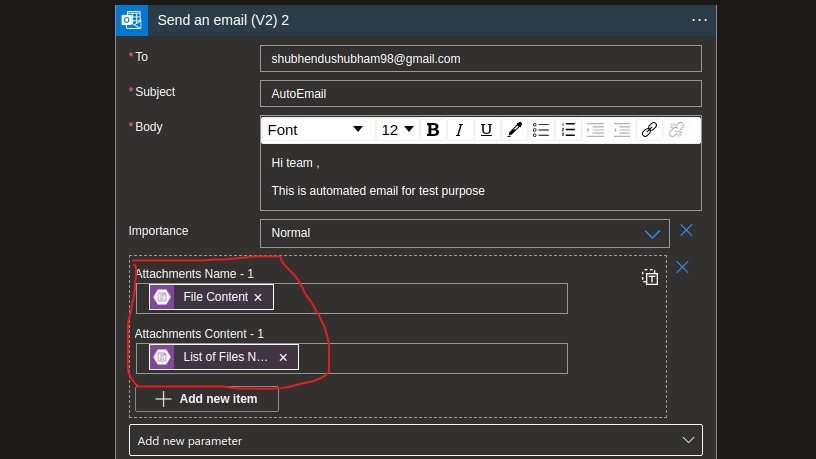The image size is (816, 459).
Task: Toggle italic formatting in body toolbar
Action: pos(459,130)
